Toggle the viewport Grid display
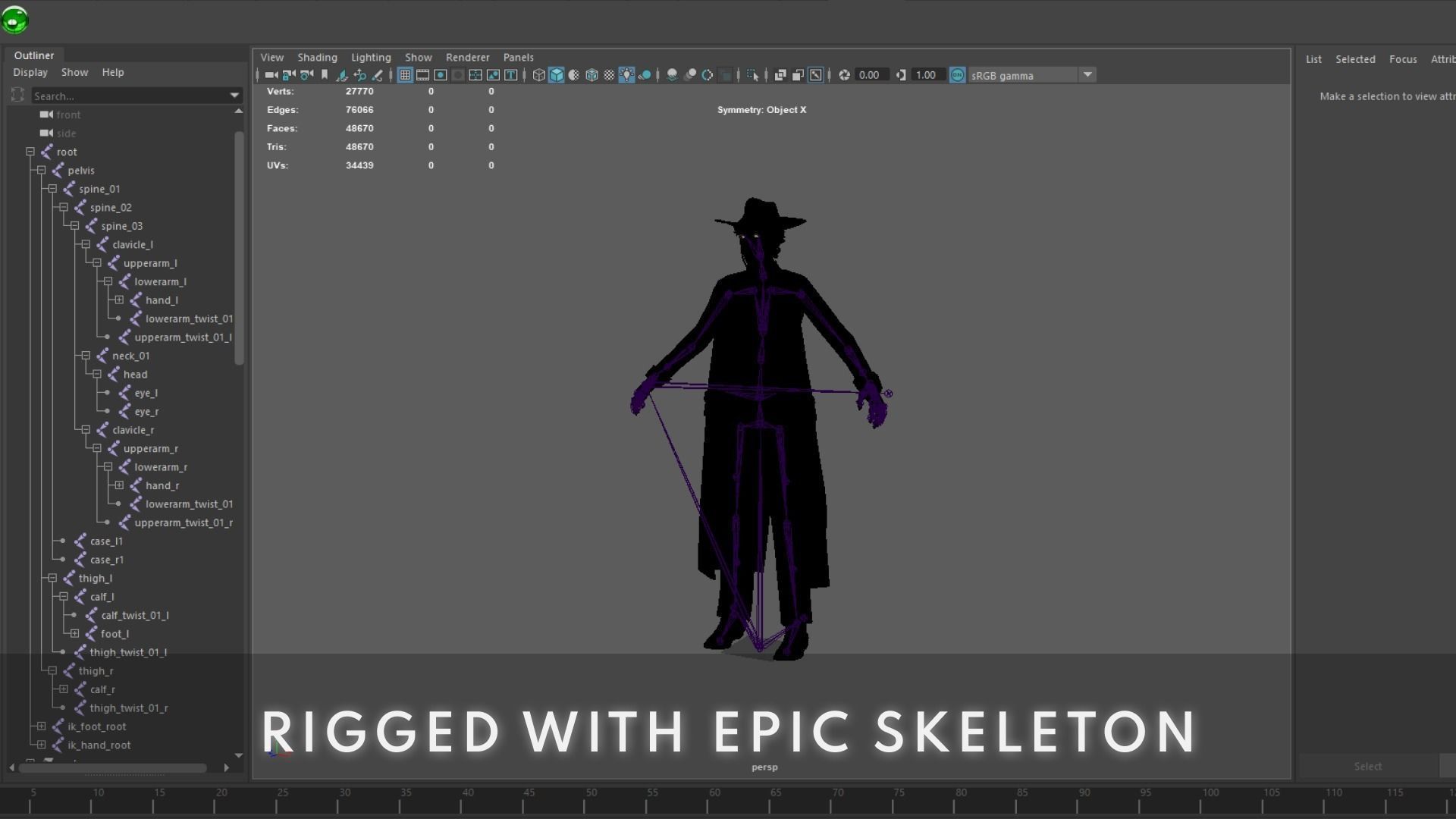The image size is (1456, 819). 405,75
